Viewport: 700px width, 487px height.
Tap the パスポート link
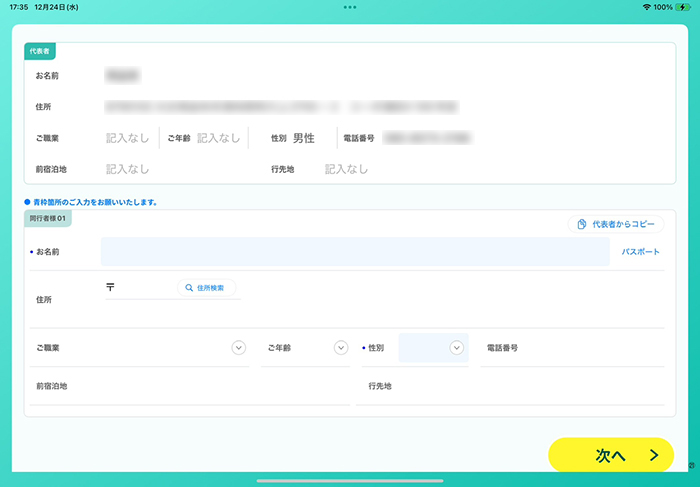click(x=640, y=252)
